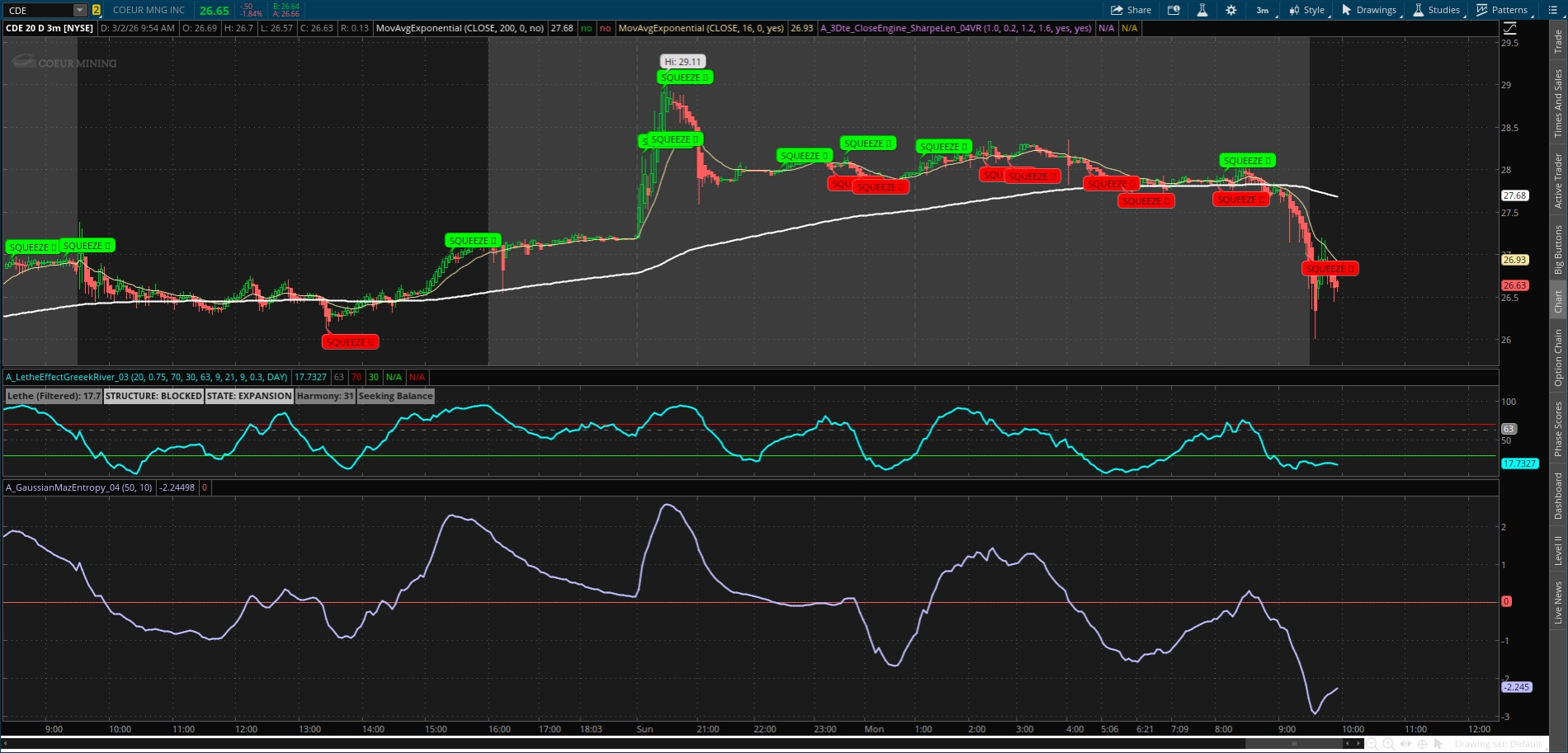The image size is (1568, 753).
Task: Open the quick time frames calendar icon
Action: (1174, 10)
